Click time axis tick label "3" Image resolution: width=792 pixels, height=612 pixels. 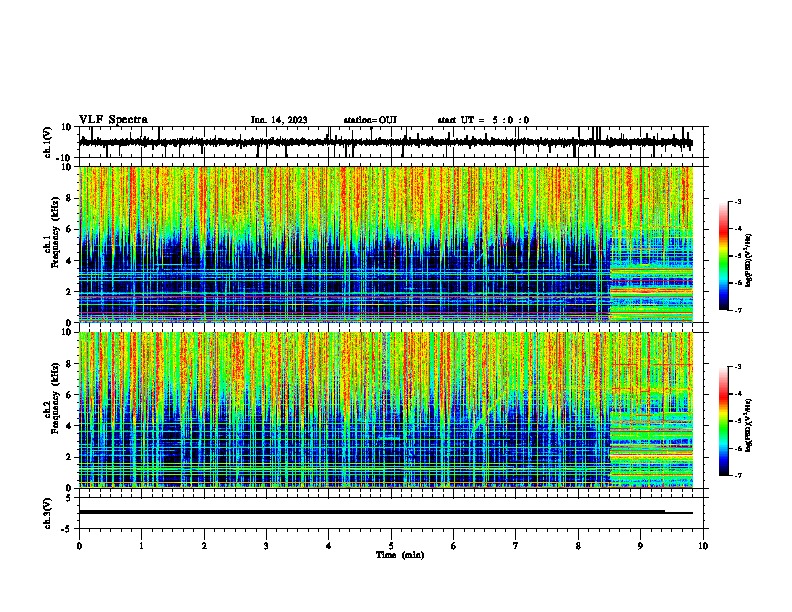point(266,546)
